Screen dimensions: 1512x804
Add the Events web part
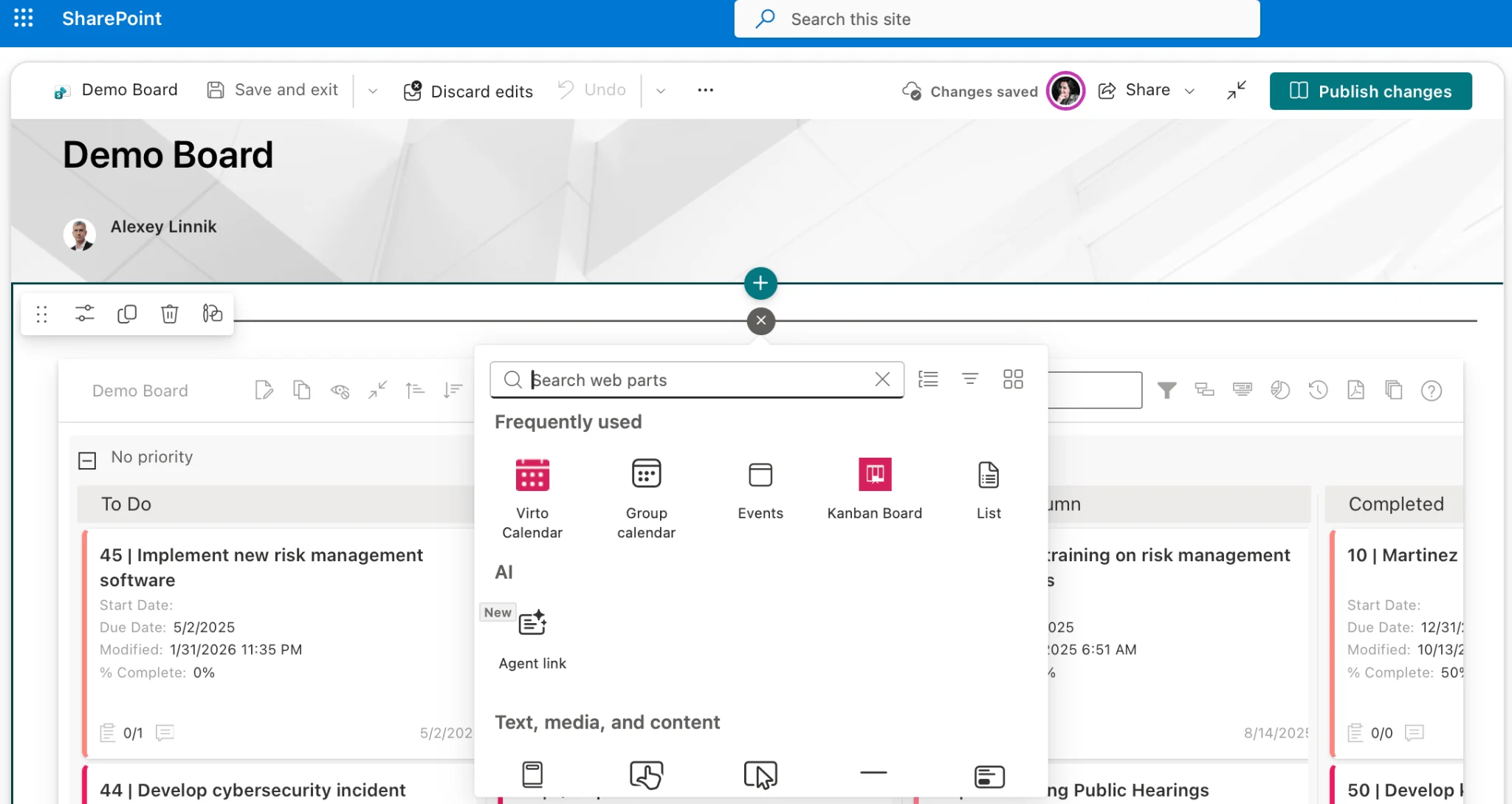point(760,489)
